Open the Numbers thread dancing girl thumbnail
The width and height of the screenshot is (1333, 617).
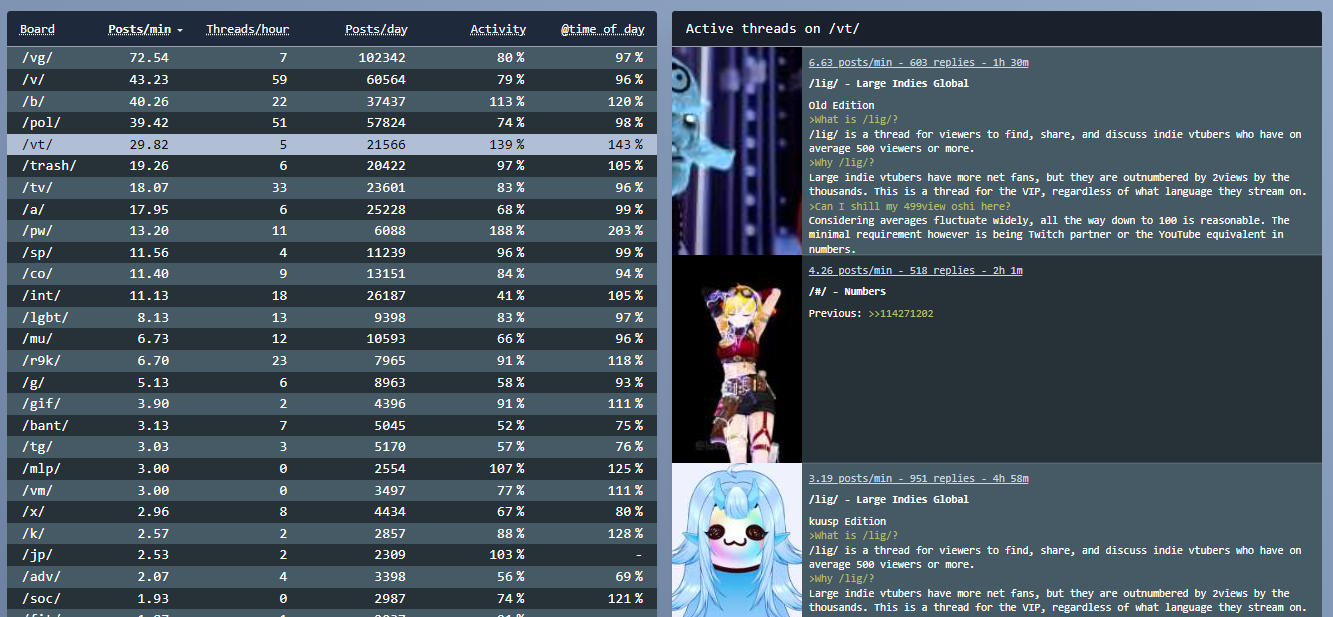tap(737, 359)
